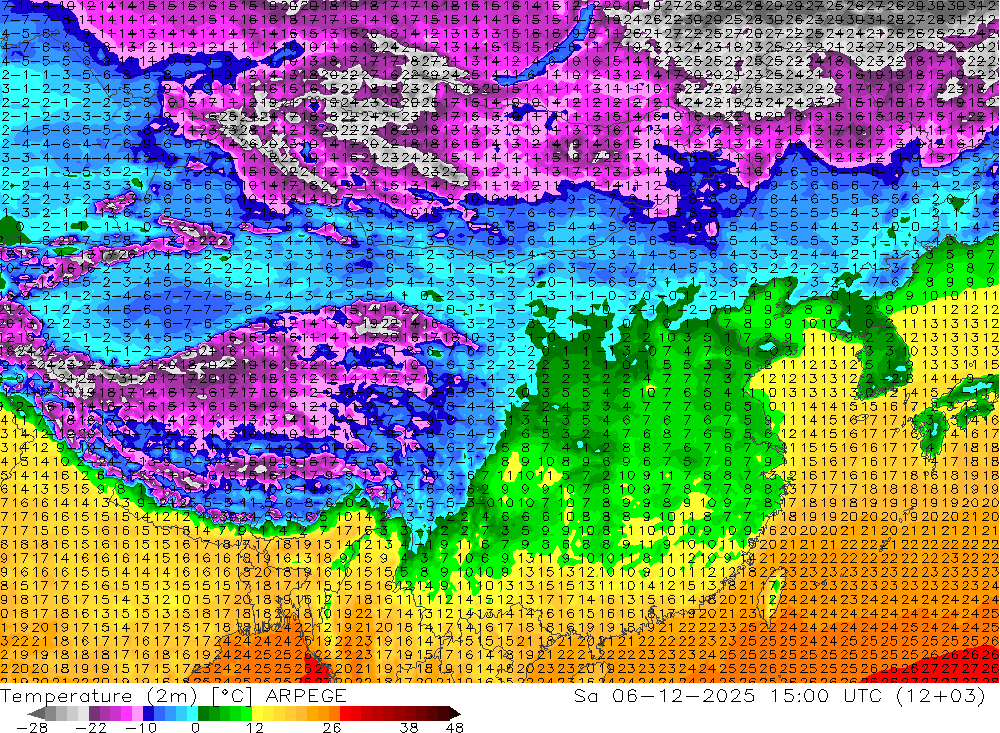Click the '-22' legend value
Image resolution: width=1000 pixels, height=733 pixels.
click(89, 727)
